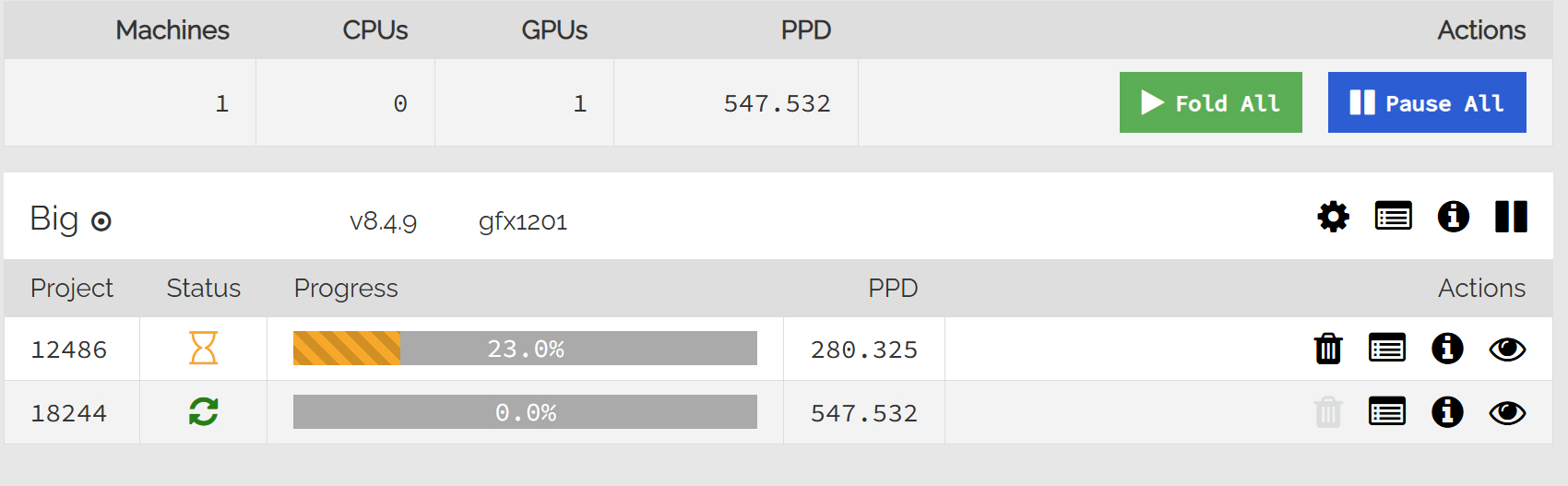
Task: Show info for project 12486
Action: coord(1447,349)
